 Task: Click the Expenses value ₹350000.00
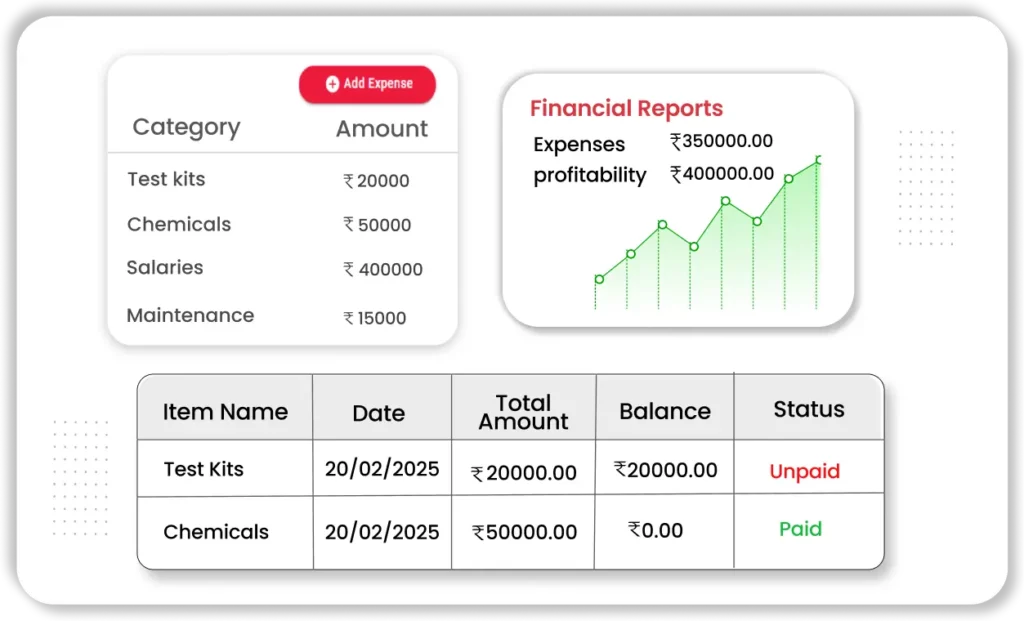pyautogui.click(x=721, y=142)
